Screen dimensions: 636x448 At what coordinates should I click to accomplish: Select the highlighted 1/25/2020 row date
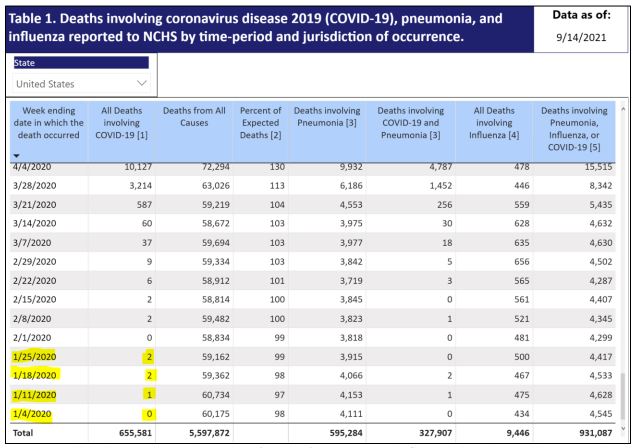tap(34, 357)
